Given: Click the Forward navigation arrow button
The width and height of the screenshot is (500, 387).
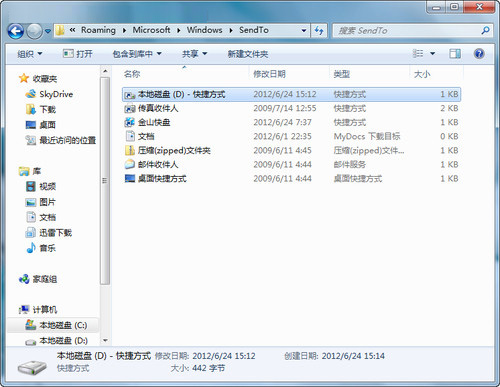Looking at the screenshot, I should [x=34, y=31].
